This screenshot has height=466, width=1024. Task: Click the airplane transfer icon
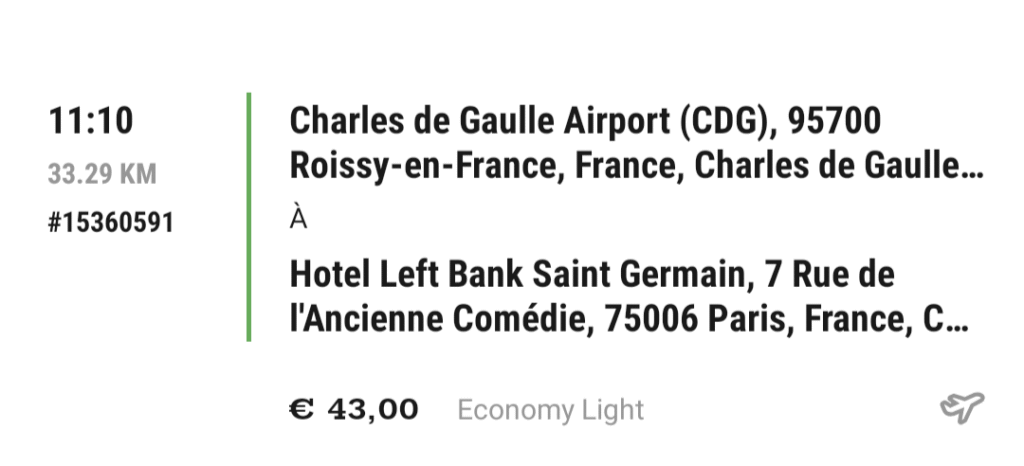962,408
